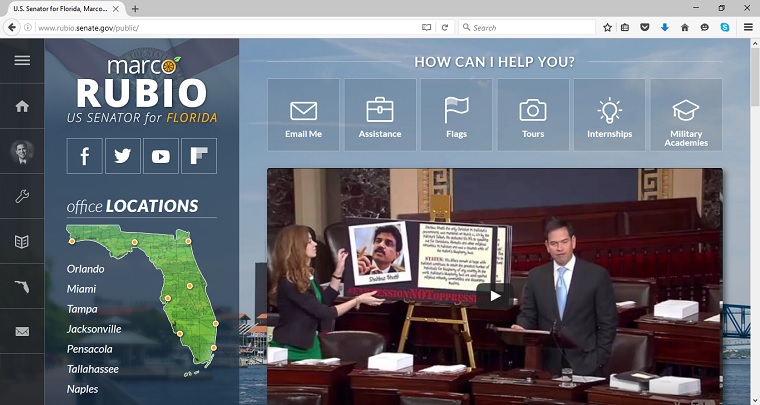The image size is (760, 405).
Task: Go to site home via house icon
Action: pyautogui.click(x=22, y=106)
